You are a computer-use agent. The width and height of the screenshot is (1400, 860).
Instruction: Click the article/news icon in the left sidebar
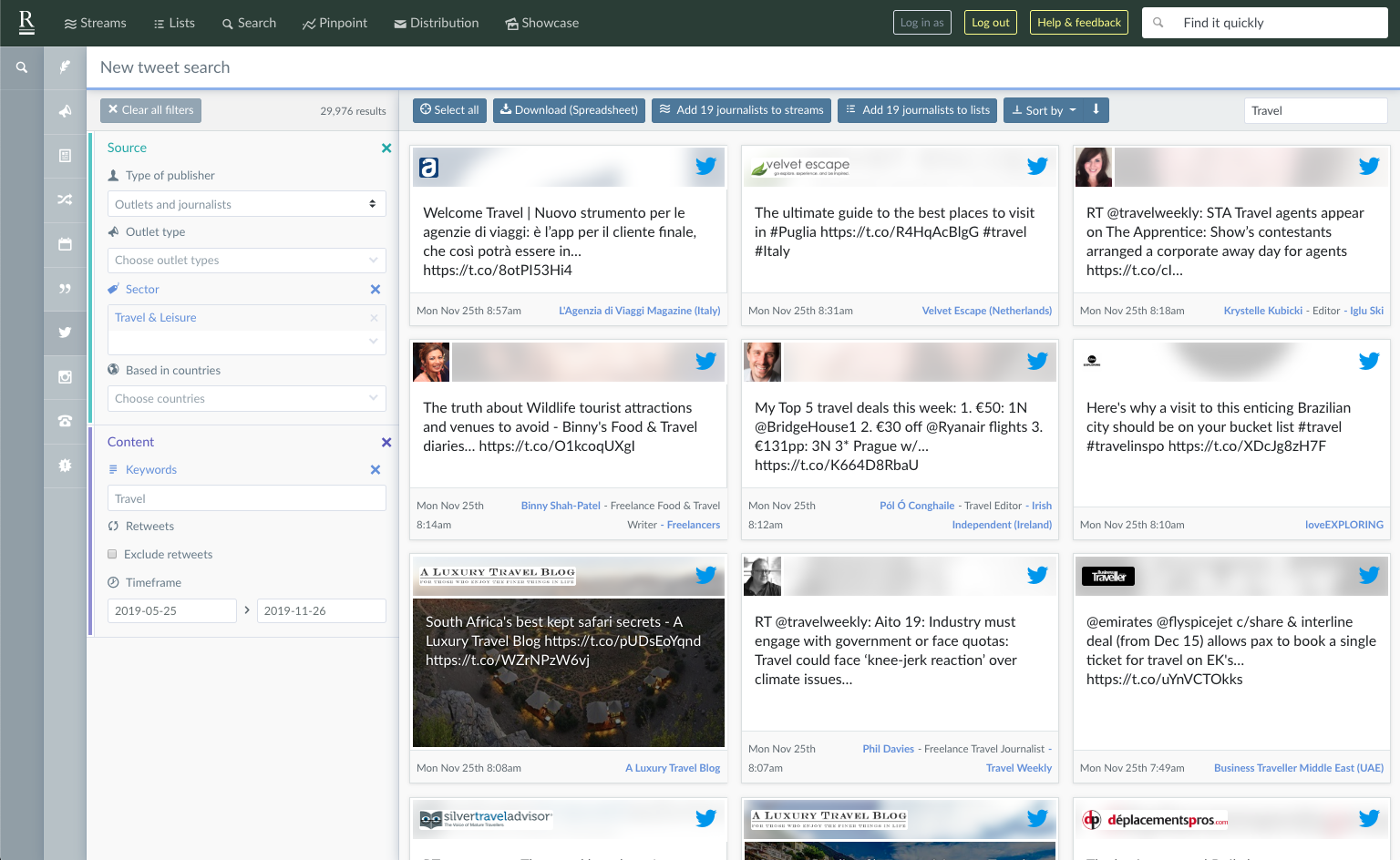[65, 156]
